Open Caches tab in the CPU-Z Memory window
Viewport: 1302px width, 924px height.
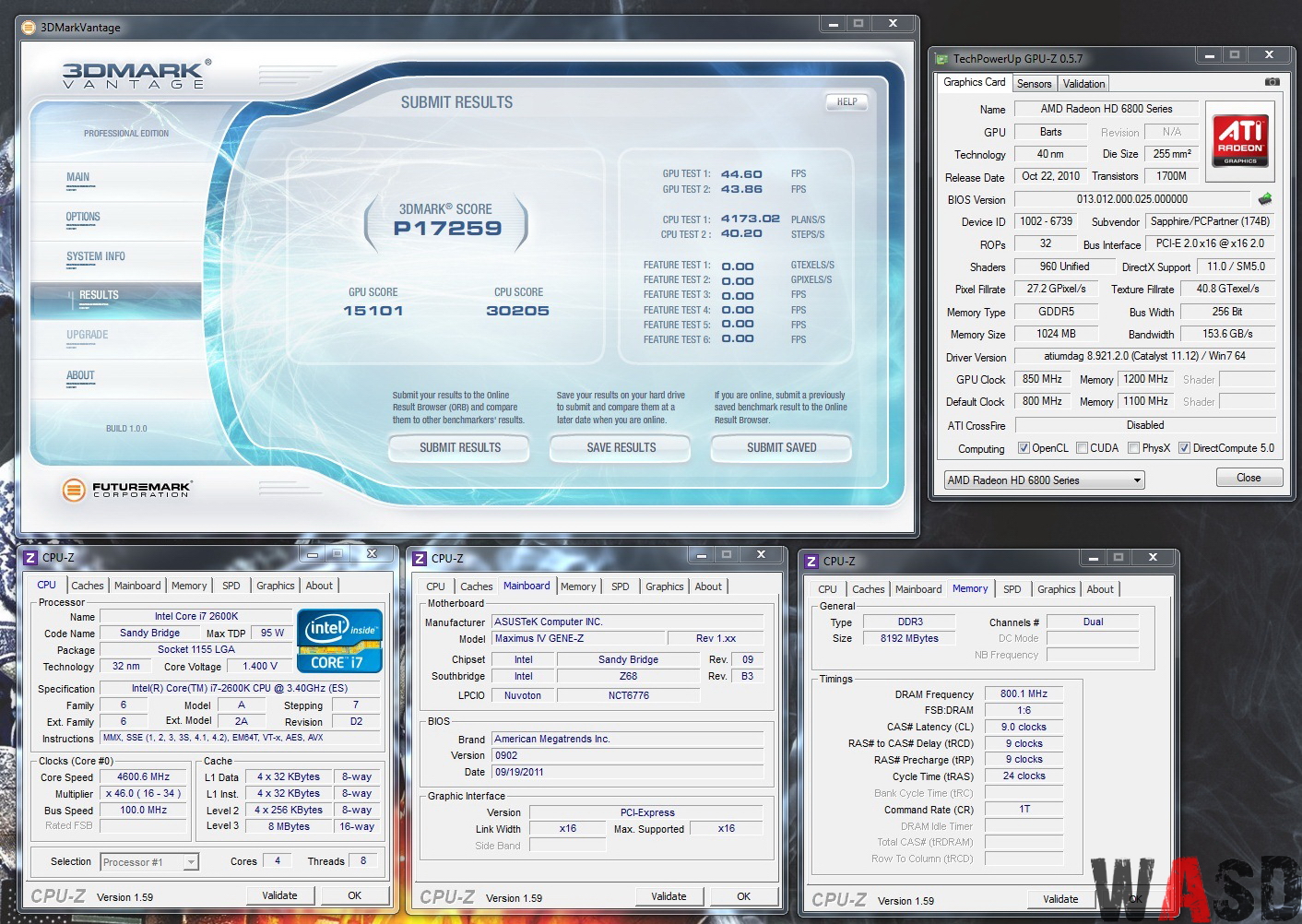[869, 589]
